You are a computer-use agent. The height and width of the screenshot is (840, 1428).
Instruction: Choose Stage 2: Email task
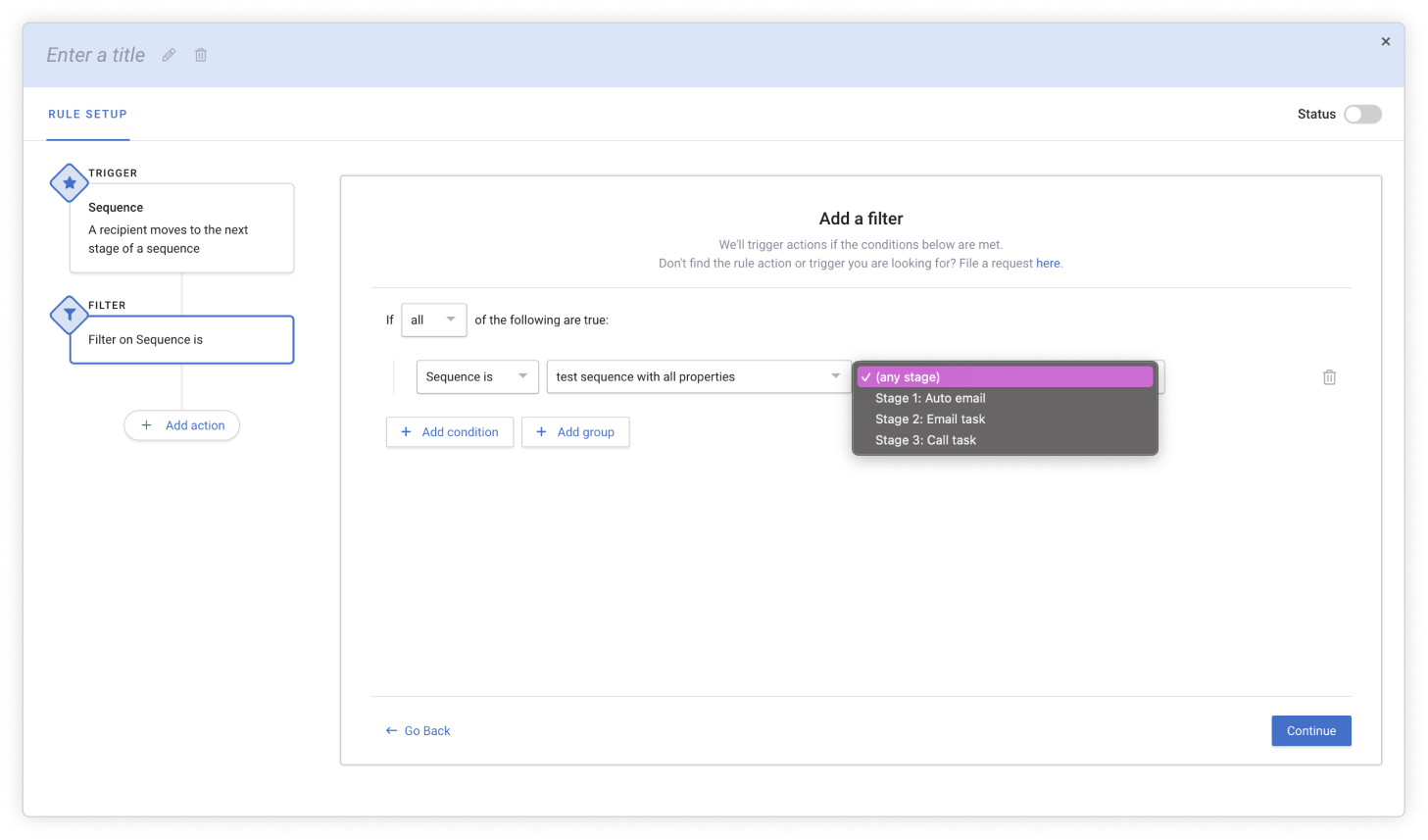1005,419
